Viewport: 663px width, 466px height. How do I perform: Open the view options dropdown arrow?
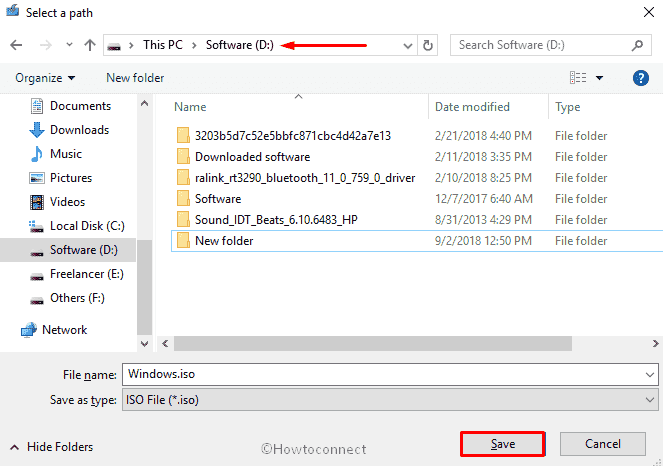click(599, 78)
